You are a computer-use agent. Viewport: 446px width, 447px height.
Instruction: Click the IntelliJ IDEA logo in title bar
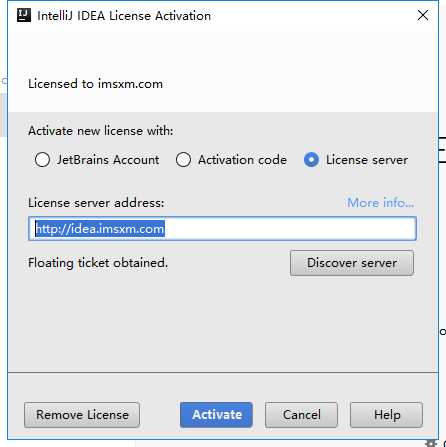[24, 15]
